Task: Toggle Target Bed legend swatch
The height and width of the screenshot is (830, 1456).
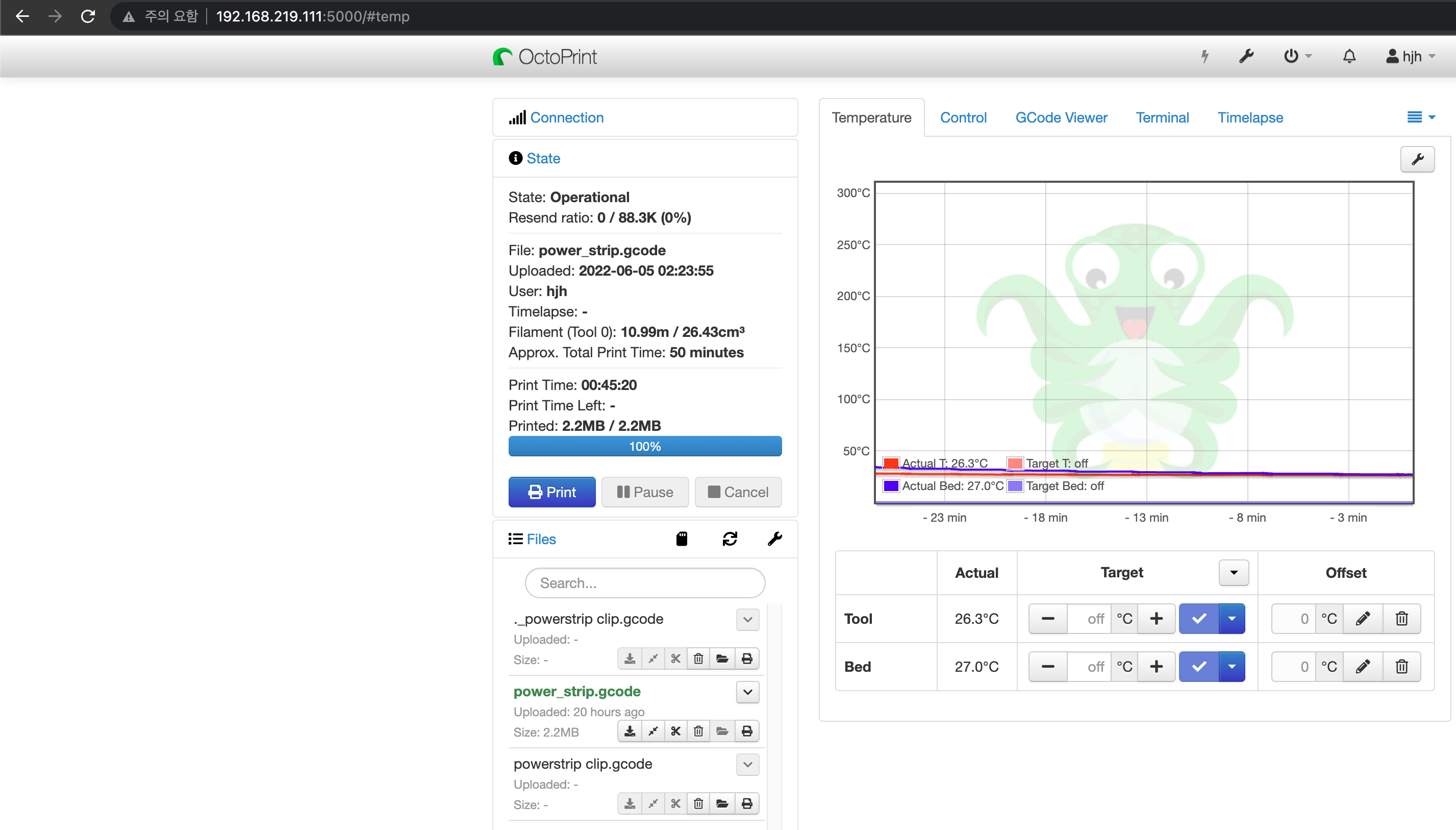Action: [x=1015, y=485]
